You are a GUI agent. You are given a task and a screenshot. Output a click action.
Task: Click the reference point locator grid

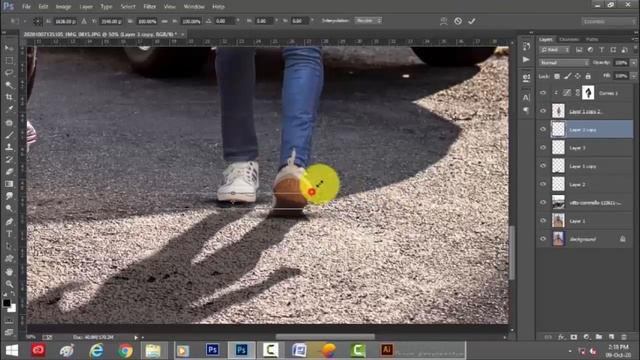[37, 21]
